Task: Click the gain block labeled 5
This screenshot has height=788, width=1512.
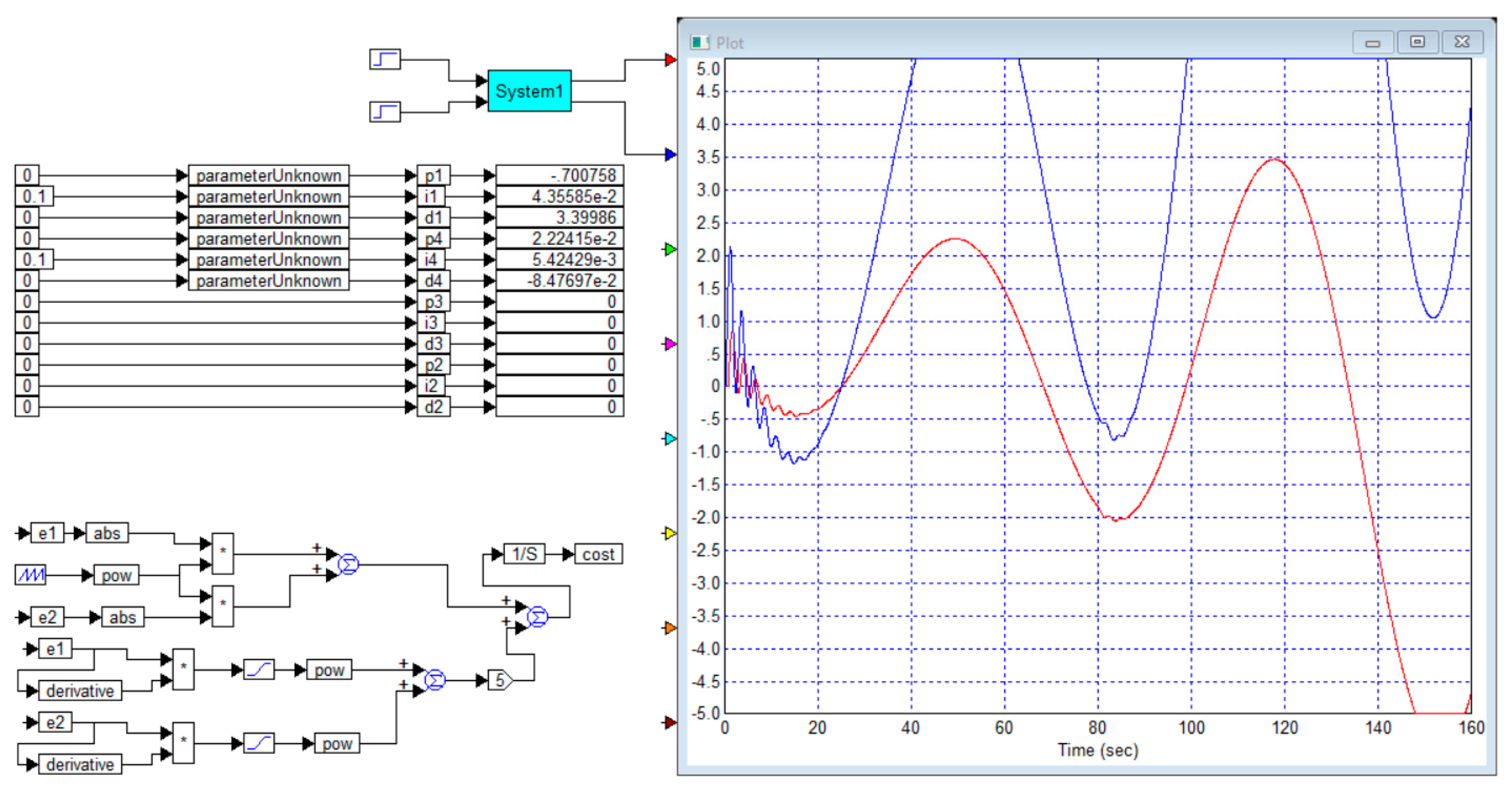Action: pyautogui.click(x=500, y=680)
